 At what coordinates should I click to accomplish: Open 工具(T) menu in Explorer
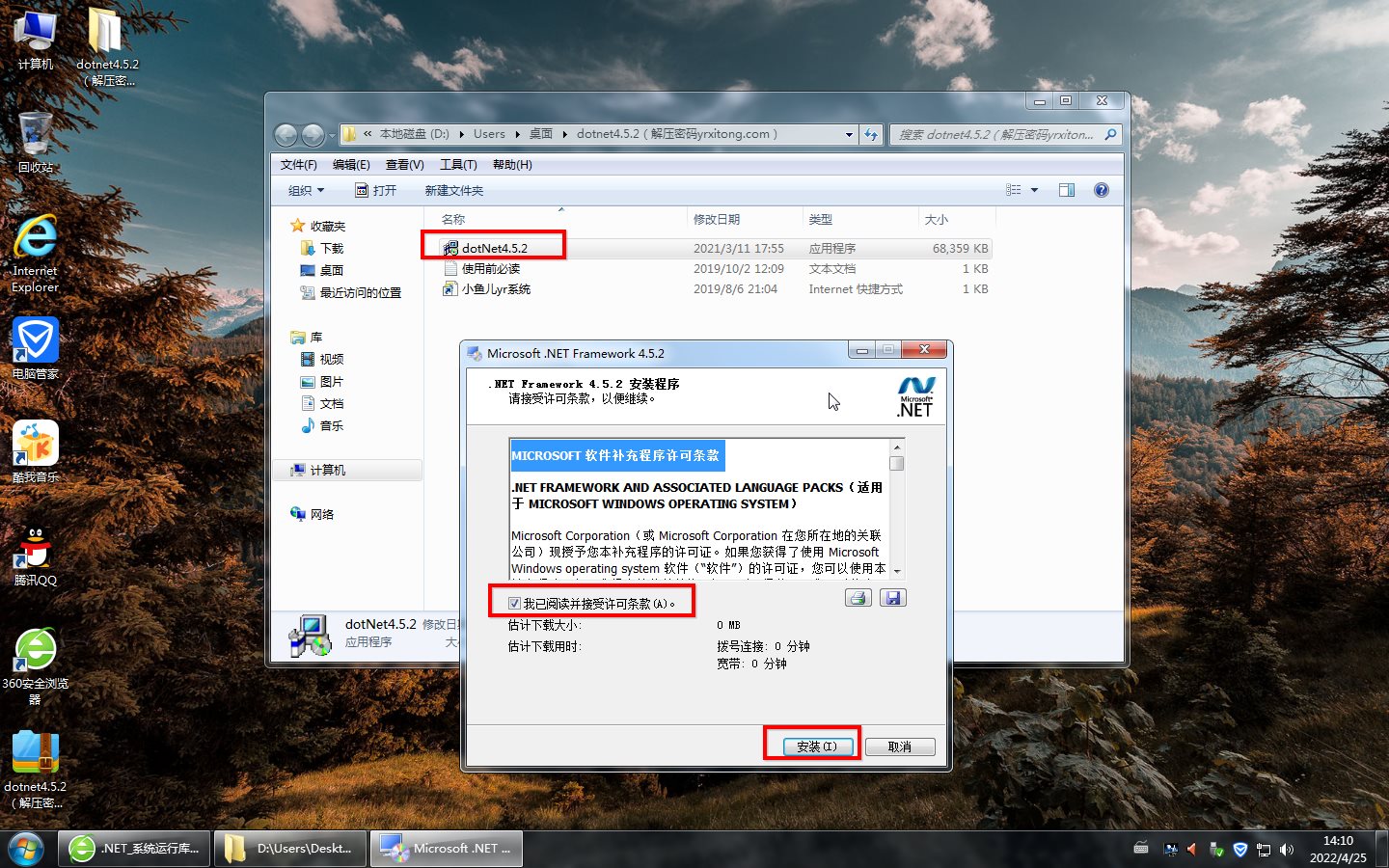(x=458, y=165)
